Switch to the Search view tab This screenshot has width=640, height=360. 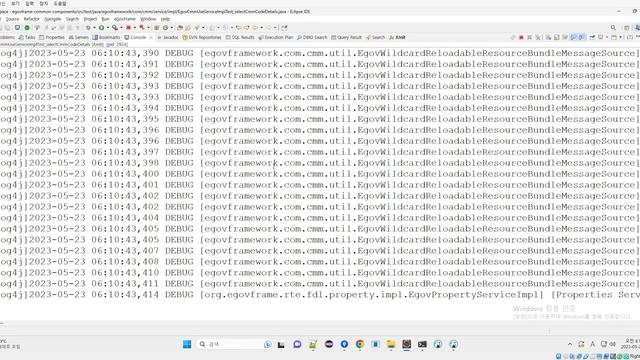pos(375,37)
